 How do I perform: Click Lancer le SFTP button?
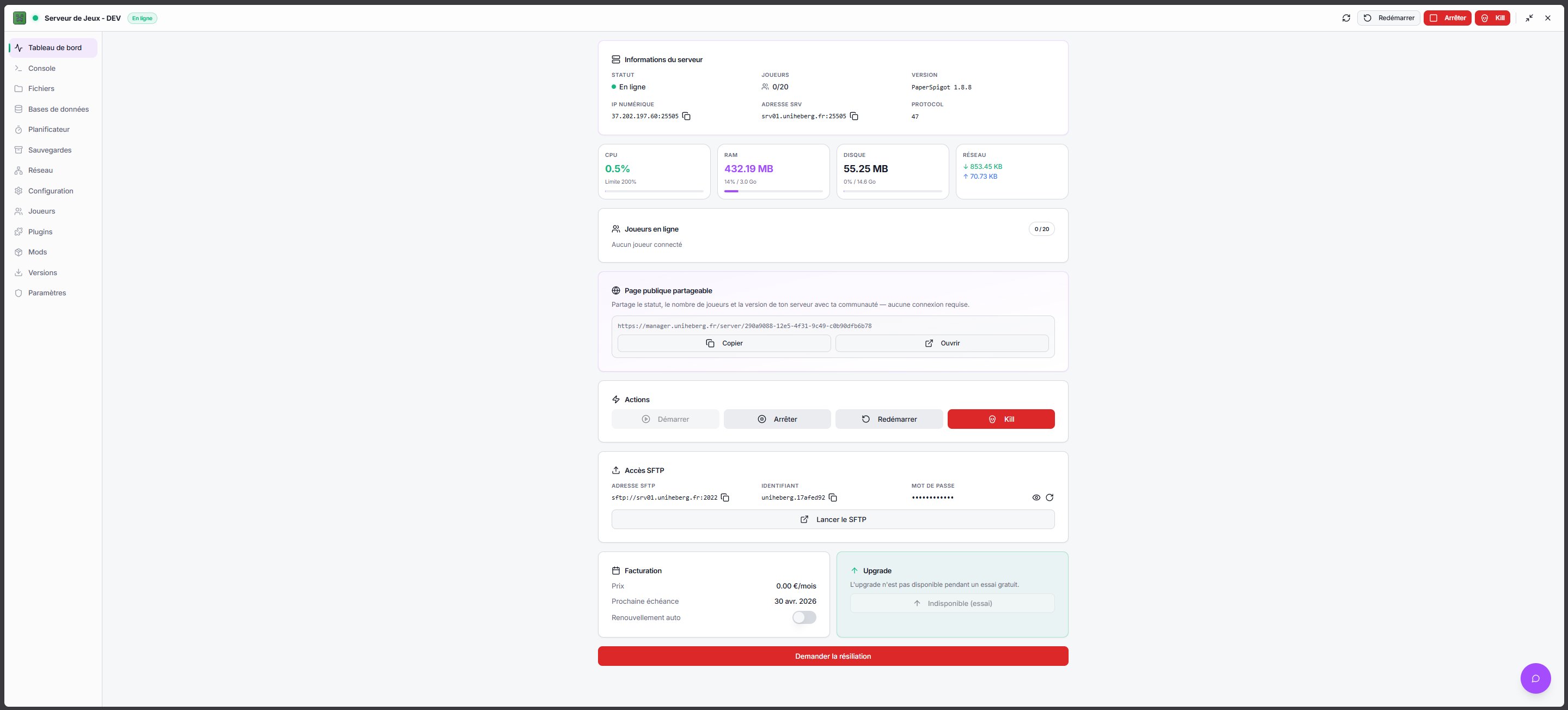pos(832,519)
